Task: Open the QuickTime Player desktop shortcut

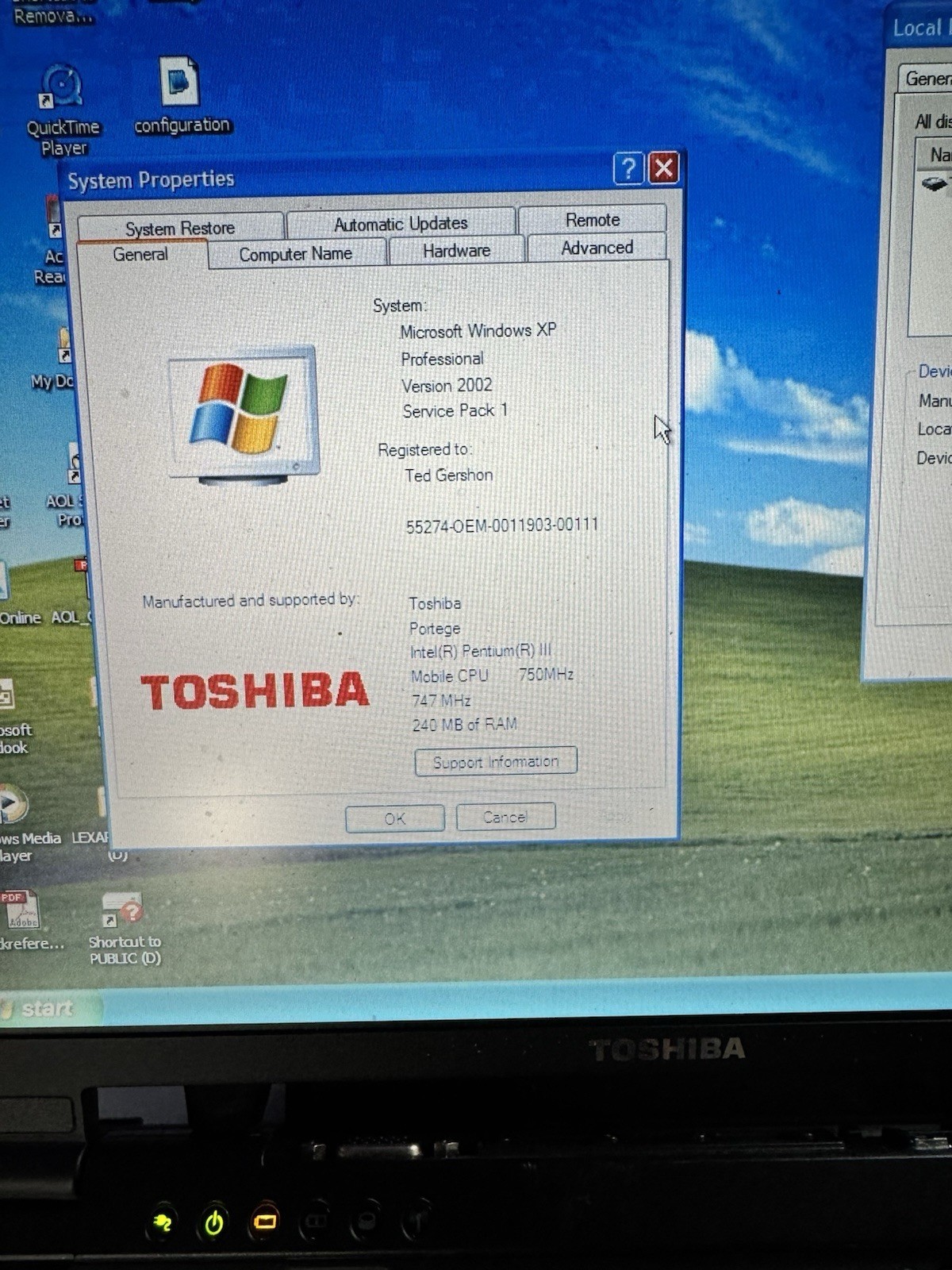Action: tap(62, 87)
